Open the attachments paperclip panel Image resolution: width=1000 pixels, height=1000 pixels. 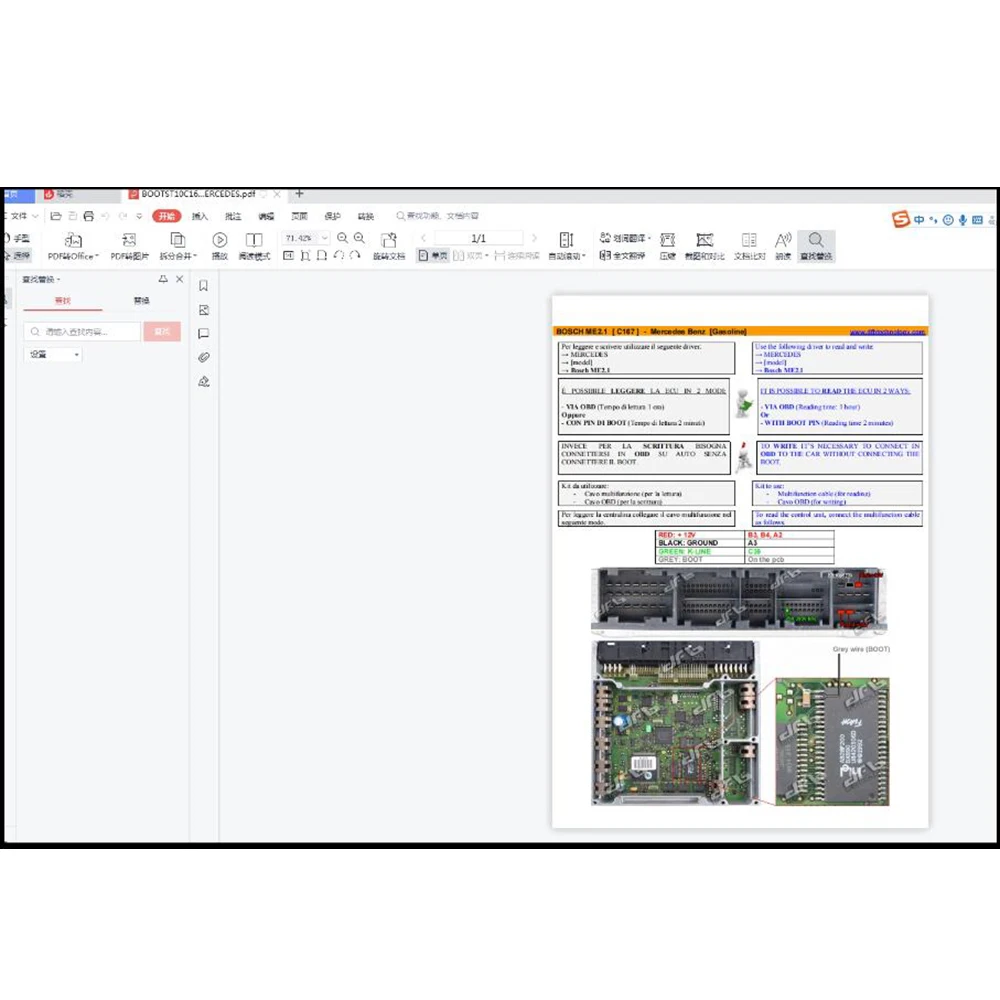(x=204, y=357)
